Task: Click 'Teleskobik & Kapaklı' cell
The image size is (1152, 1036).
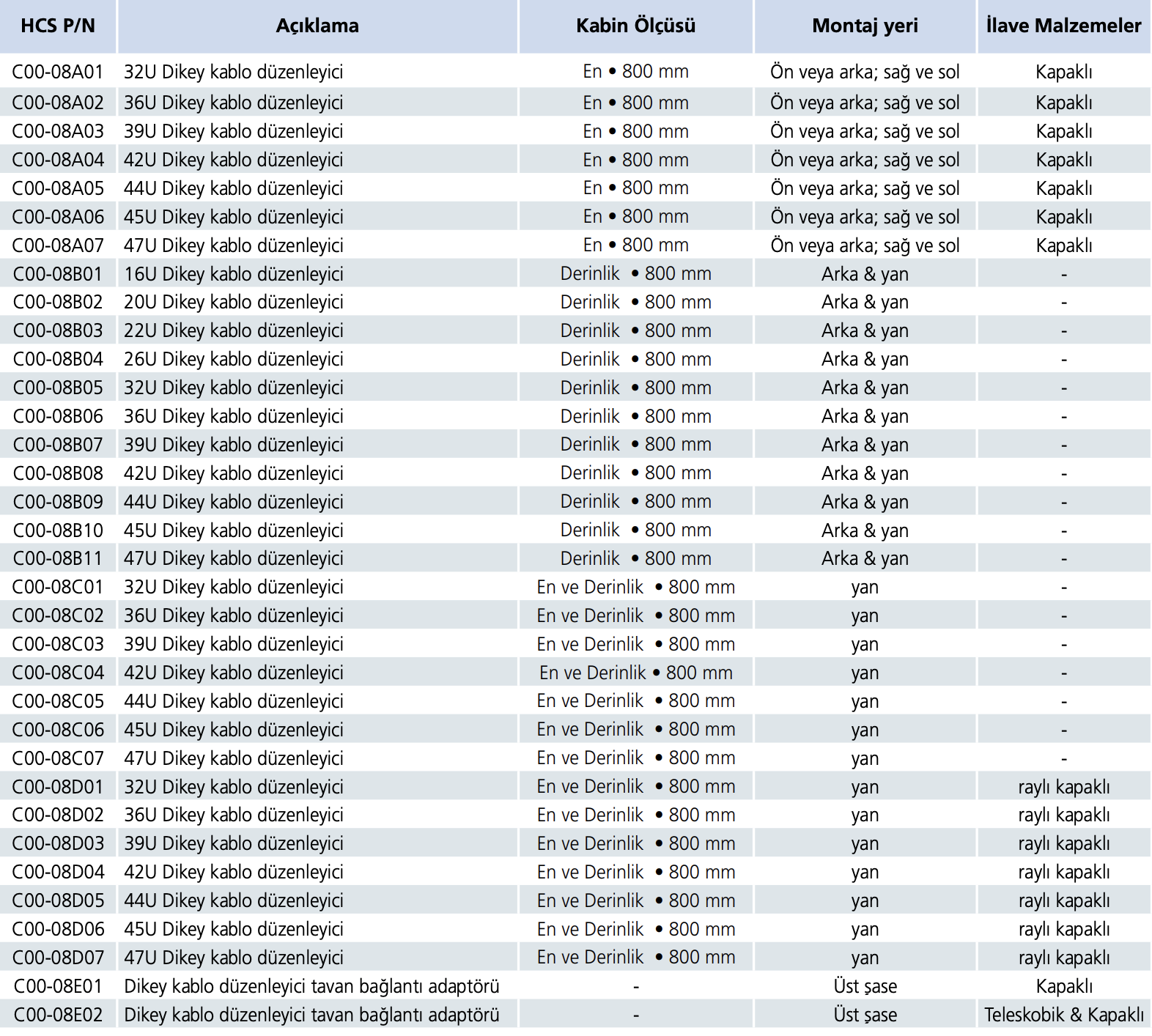Action: coord(1064,1015)
